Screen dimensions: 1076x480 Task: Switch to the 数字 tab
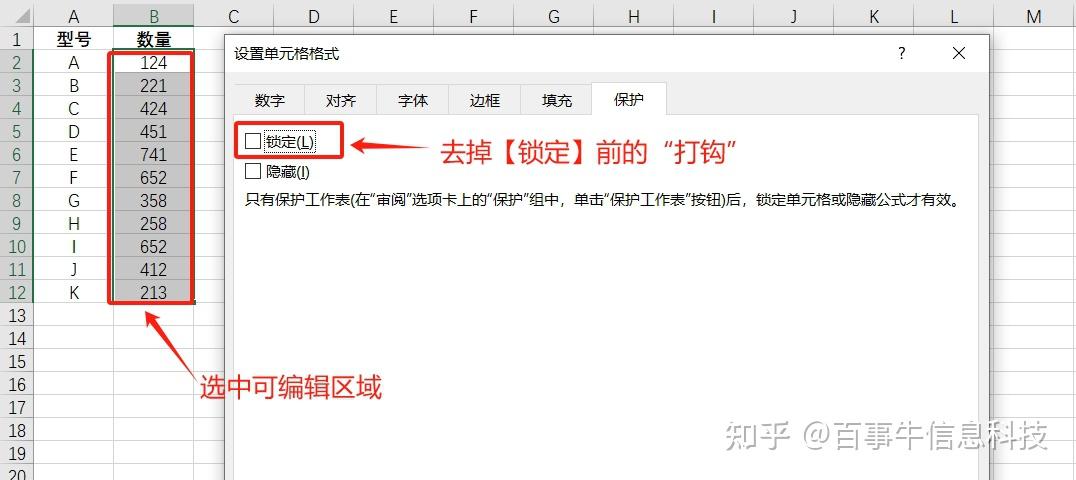click(x=269, y=100)
